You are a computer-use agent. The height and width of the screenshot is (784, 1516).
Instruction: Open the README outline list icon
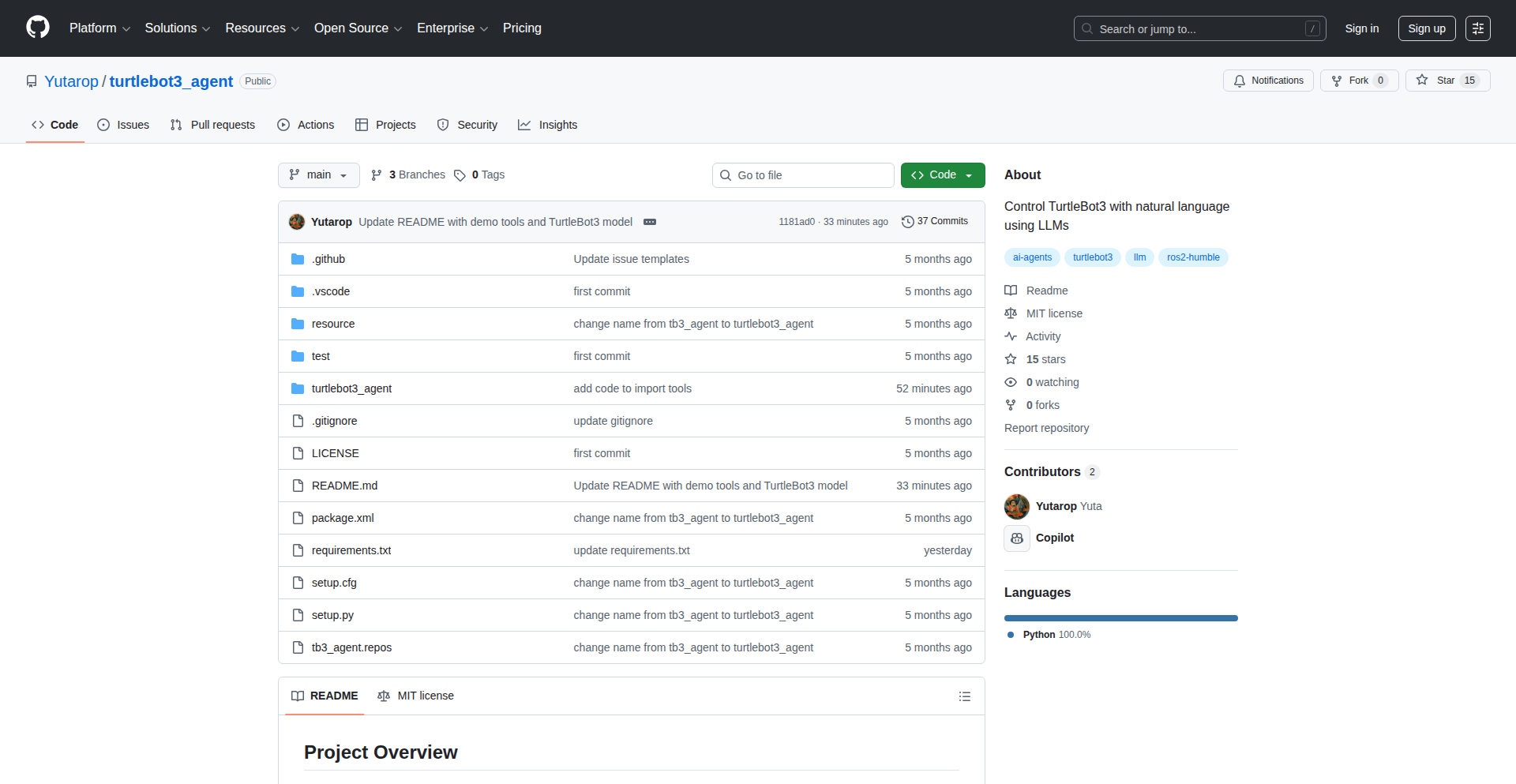coord(964,696)
